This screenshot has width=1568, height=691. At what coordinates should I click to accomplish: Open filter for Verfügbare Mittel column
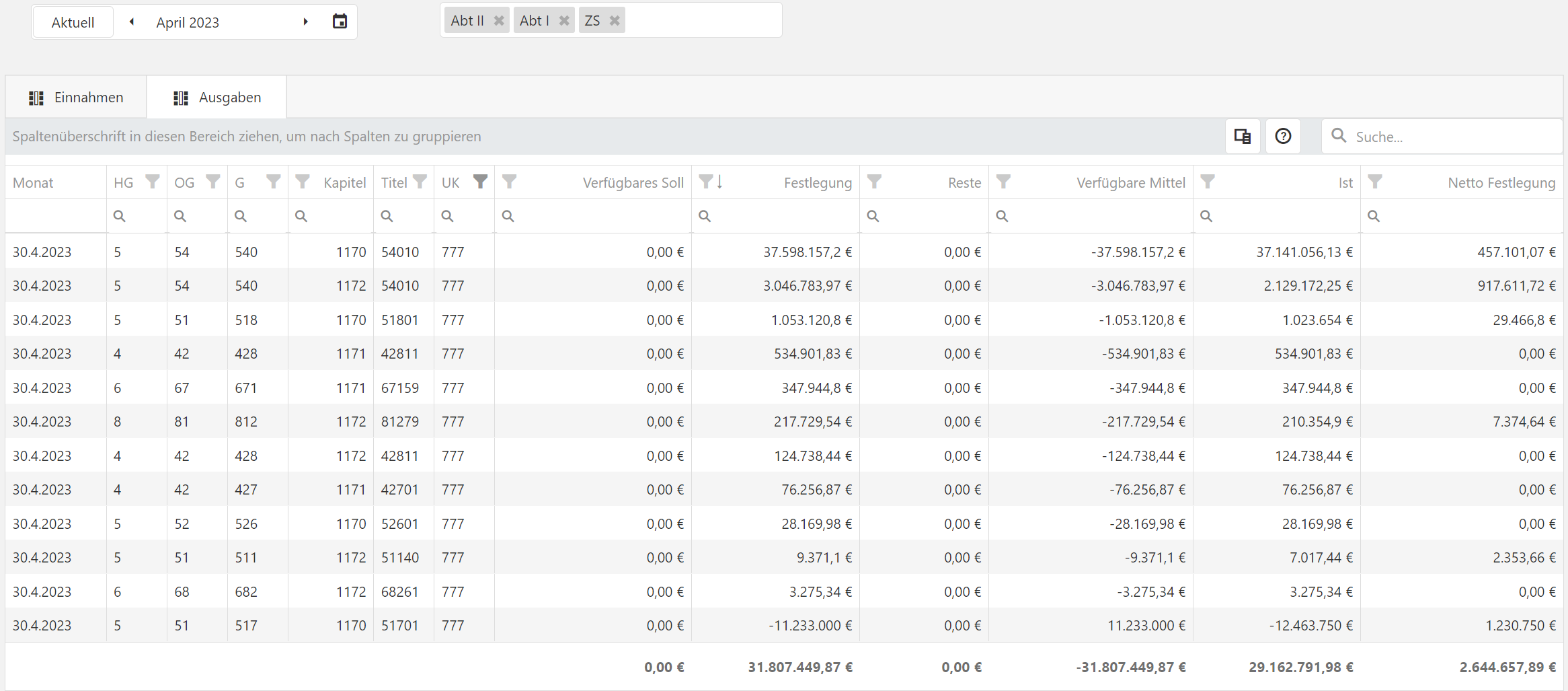coord(1003,182)
